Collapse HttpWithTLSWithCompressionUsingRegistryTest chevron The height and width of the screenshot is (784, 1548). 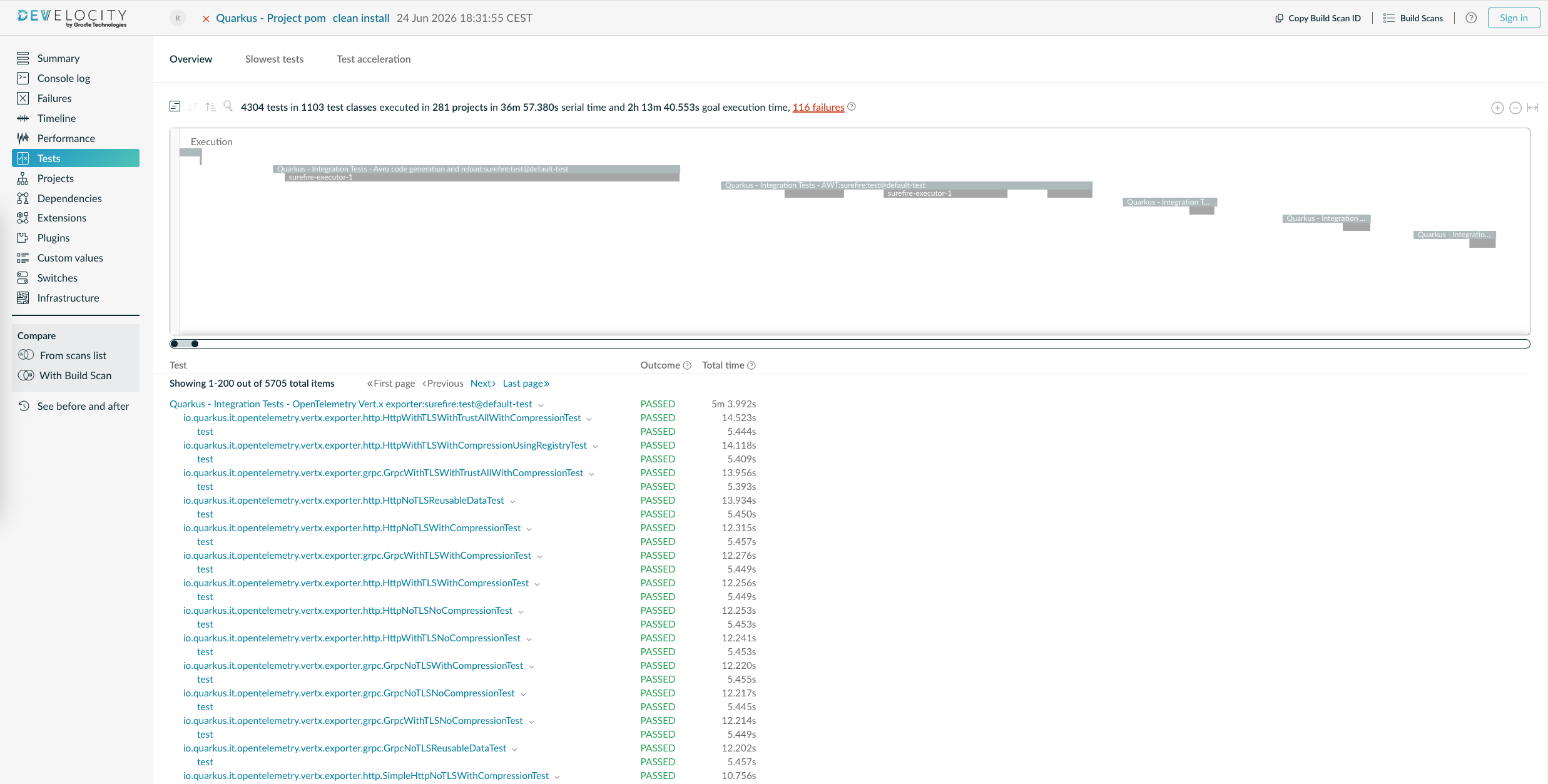point(596,446)
